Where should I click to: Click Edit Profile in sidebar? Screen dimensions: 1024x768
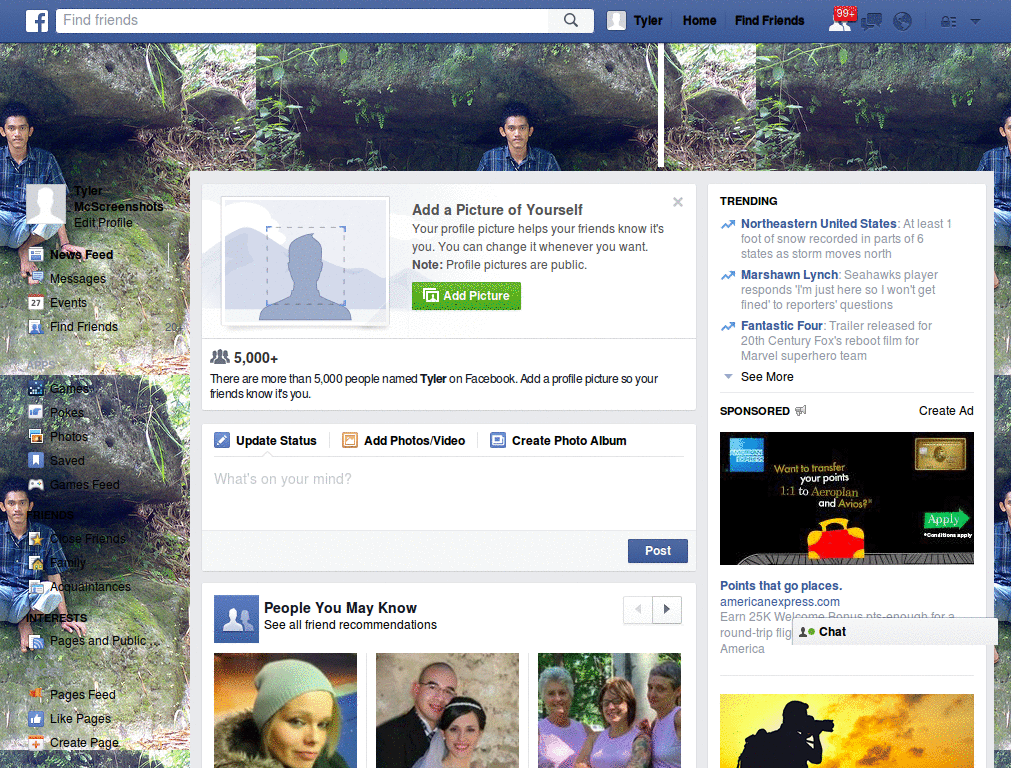point(103,223)
